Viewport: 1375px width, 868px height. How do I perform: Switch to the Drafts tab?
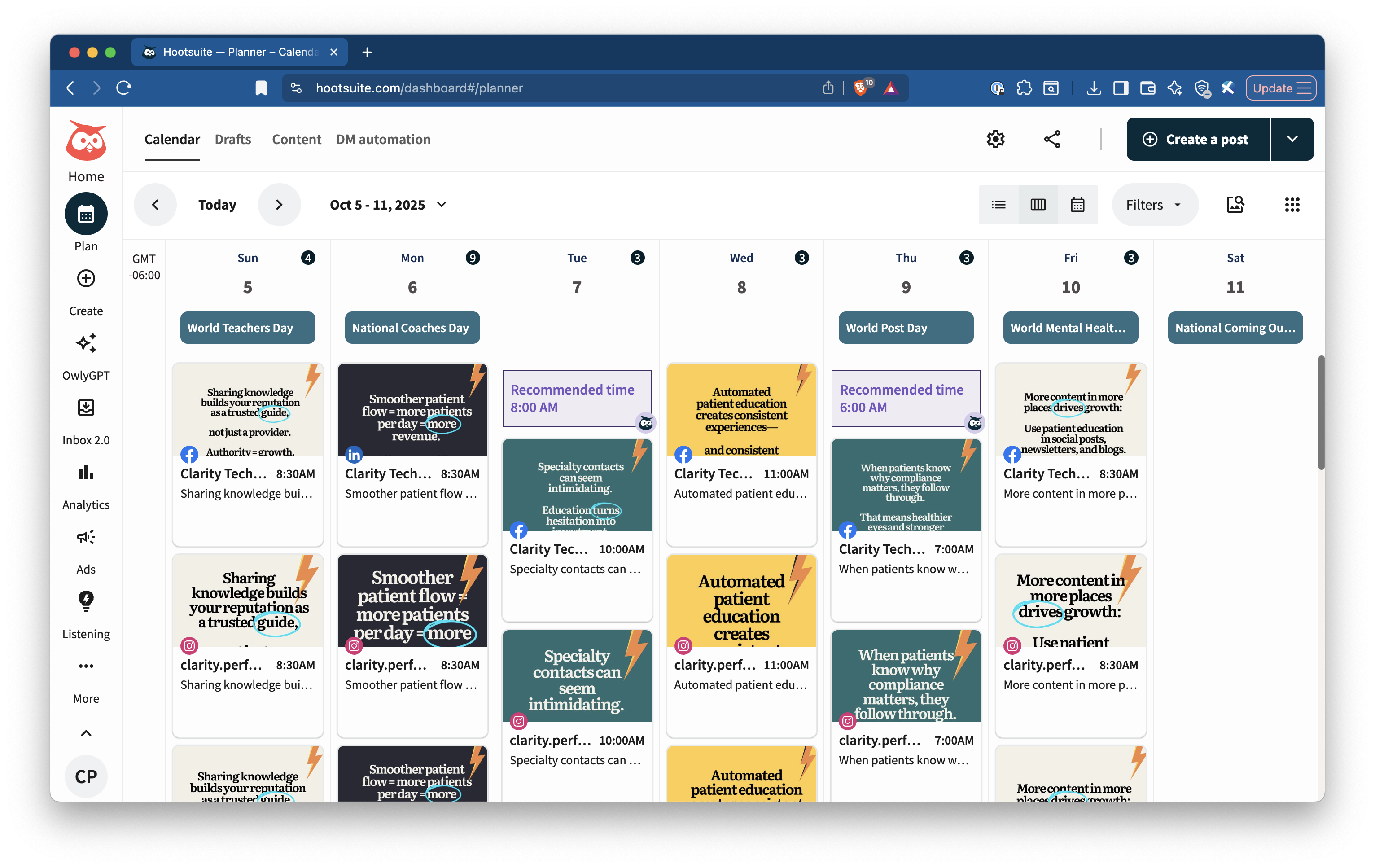(232, 139)
